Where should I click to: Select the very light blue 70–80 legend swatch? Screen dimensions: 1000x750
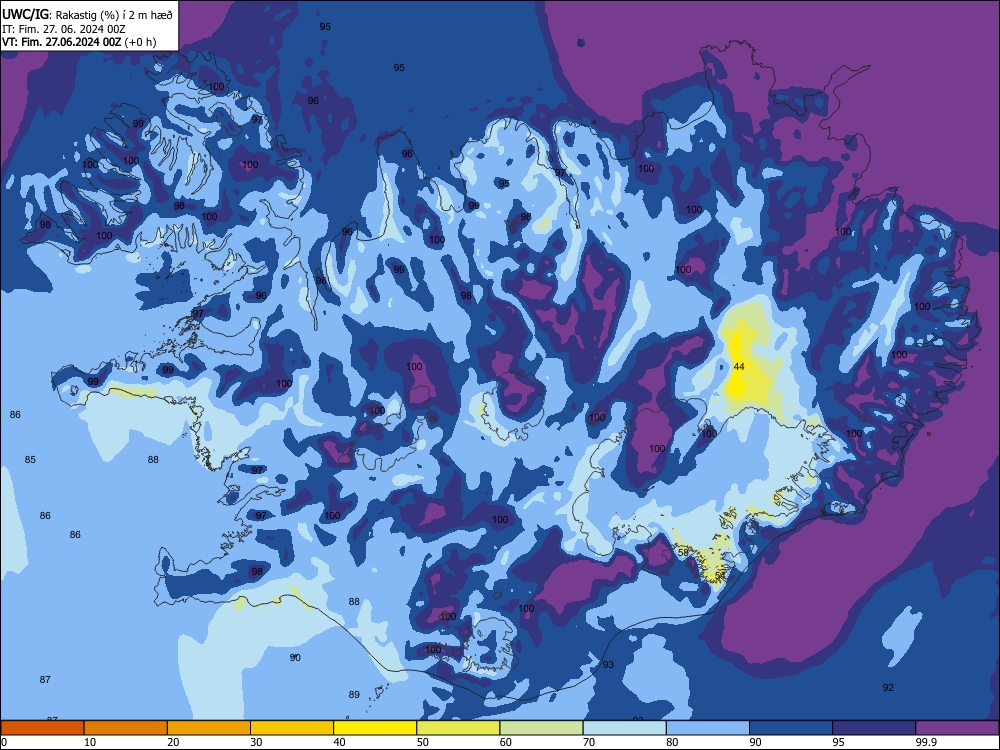pyautogui.click(x=624, y=728)
